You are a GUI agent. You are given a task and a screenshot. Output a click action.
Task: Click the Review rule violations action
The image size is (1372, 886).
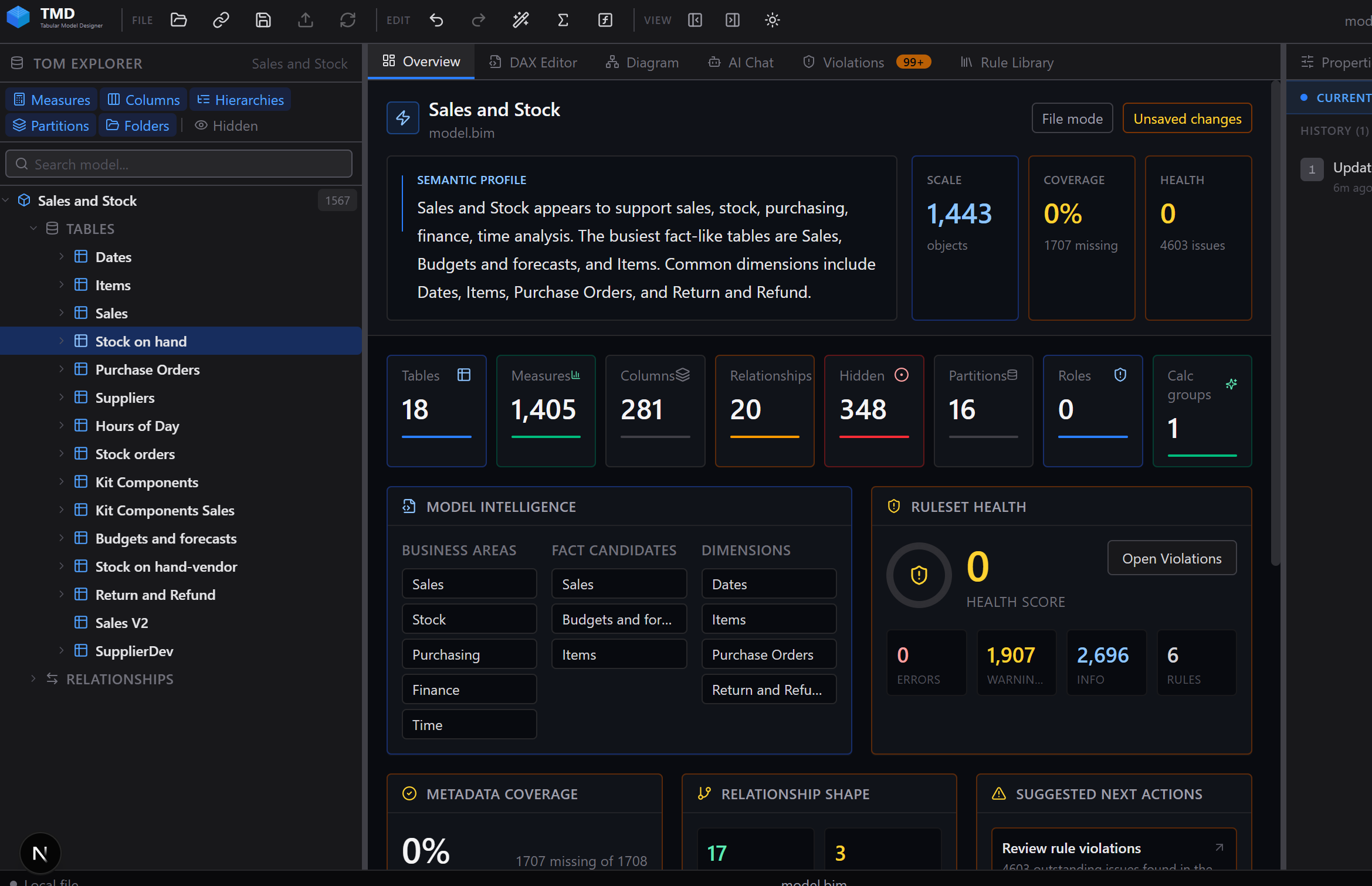(1114, 849)
